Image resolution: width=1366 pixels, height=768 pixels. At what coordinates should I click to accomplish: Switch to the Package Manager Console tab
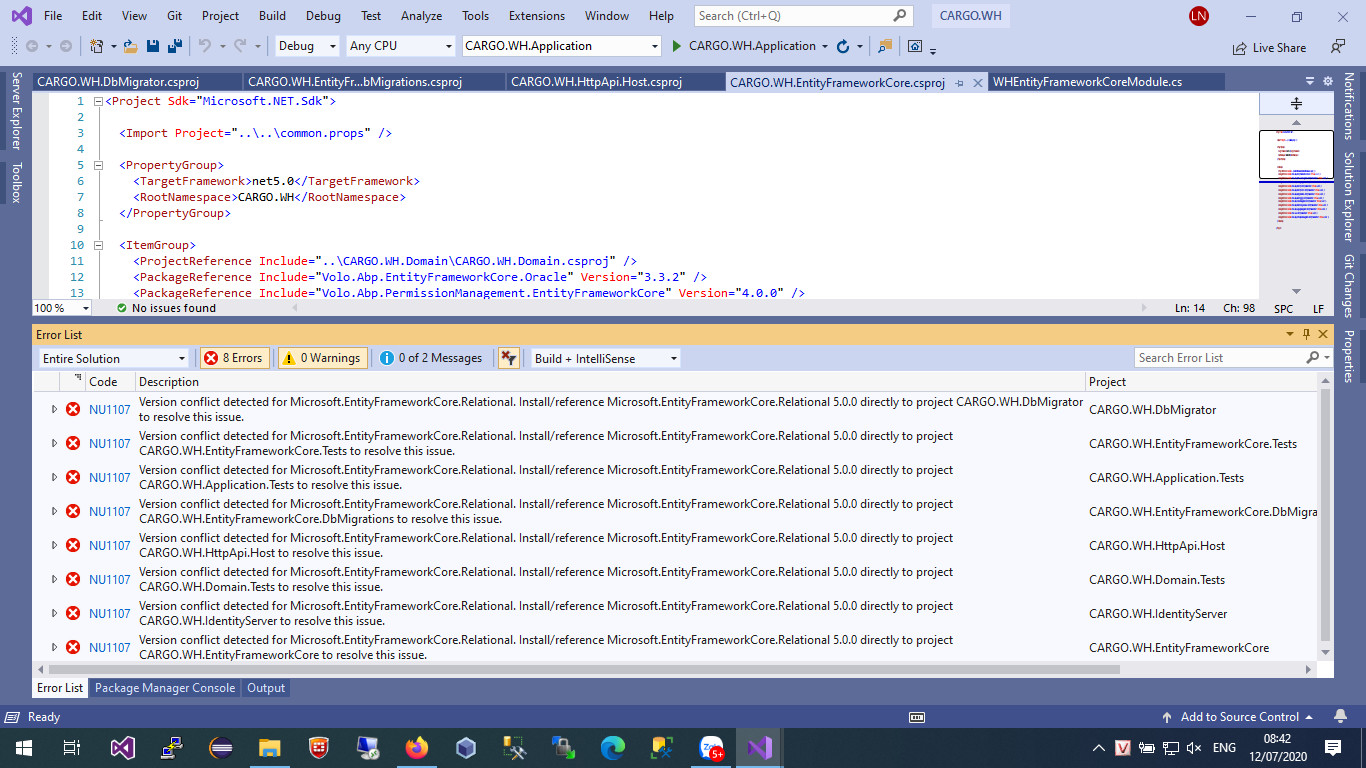coord(165,688)
